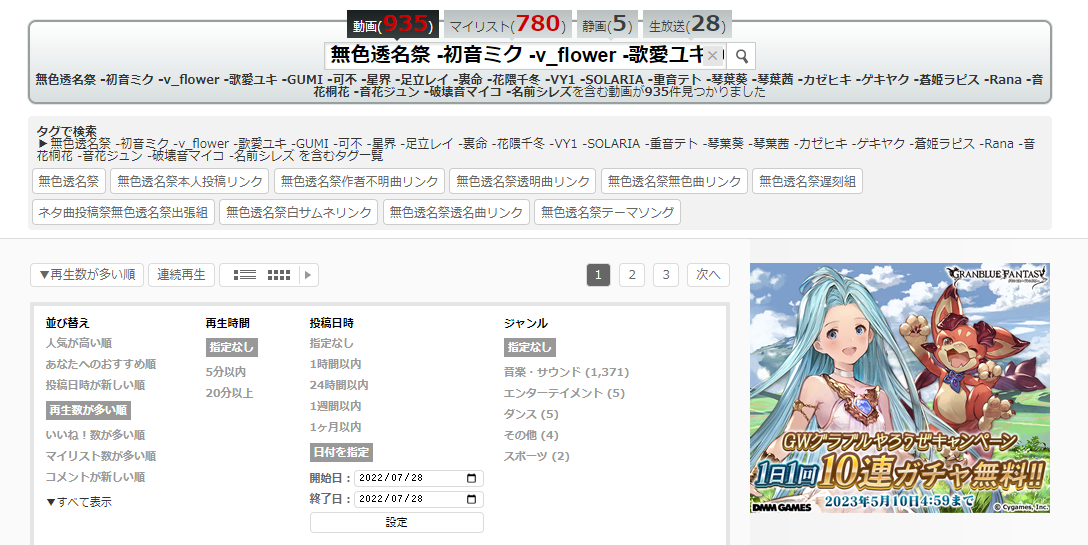Select the 静画(5) tab
Viewport: 1088px width, 545px height.
pos(607,25)
